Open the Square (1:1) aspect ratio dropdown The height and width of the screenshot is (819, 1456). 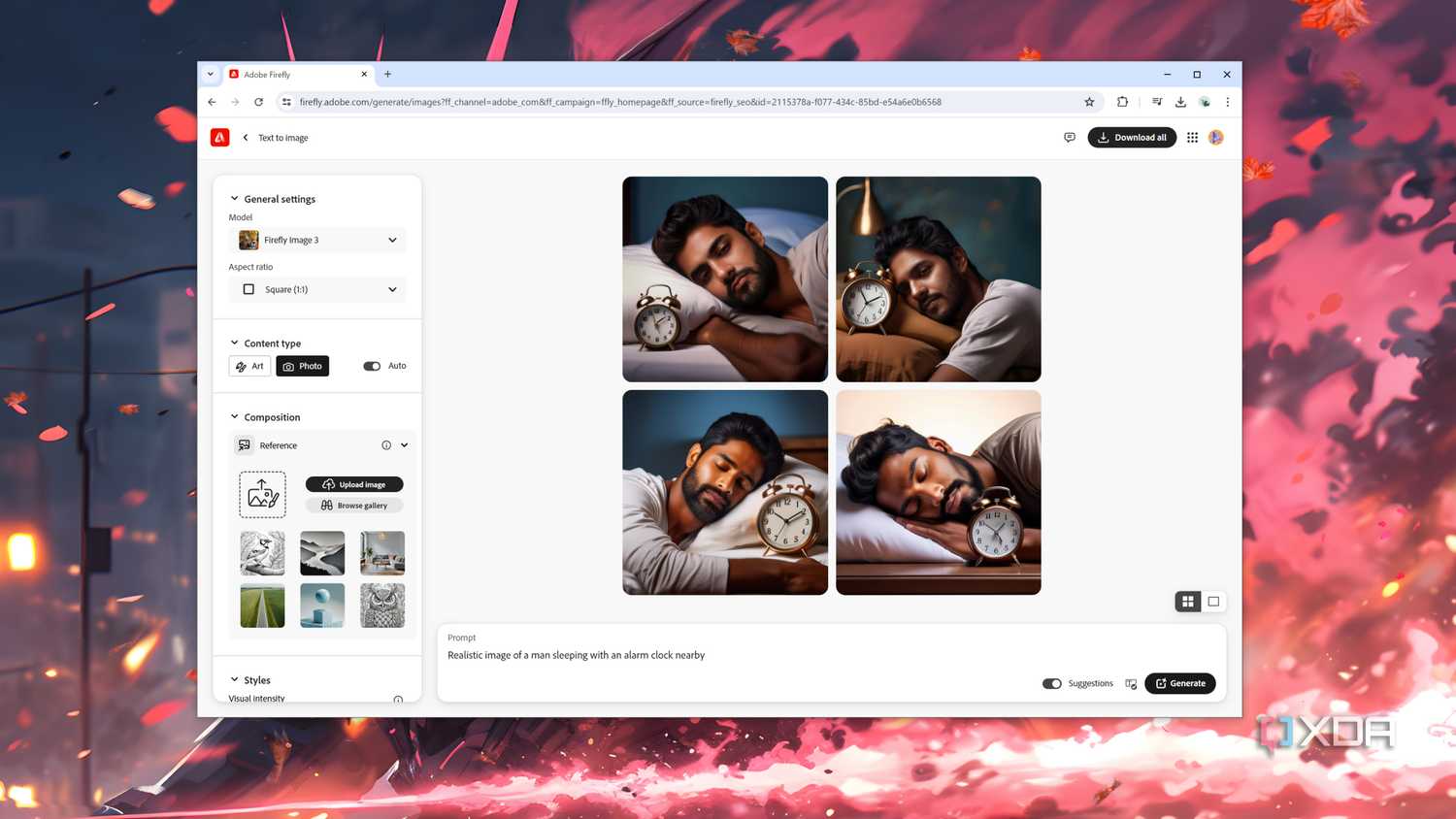pos(317,289)
